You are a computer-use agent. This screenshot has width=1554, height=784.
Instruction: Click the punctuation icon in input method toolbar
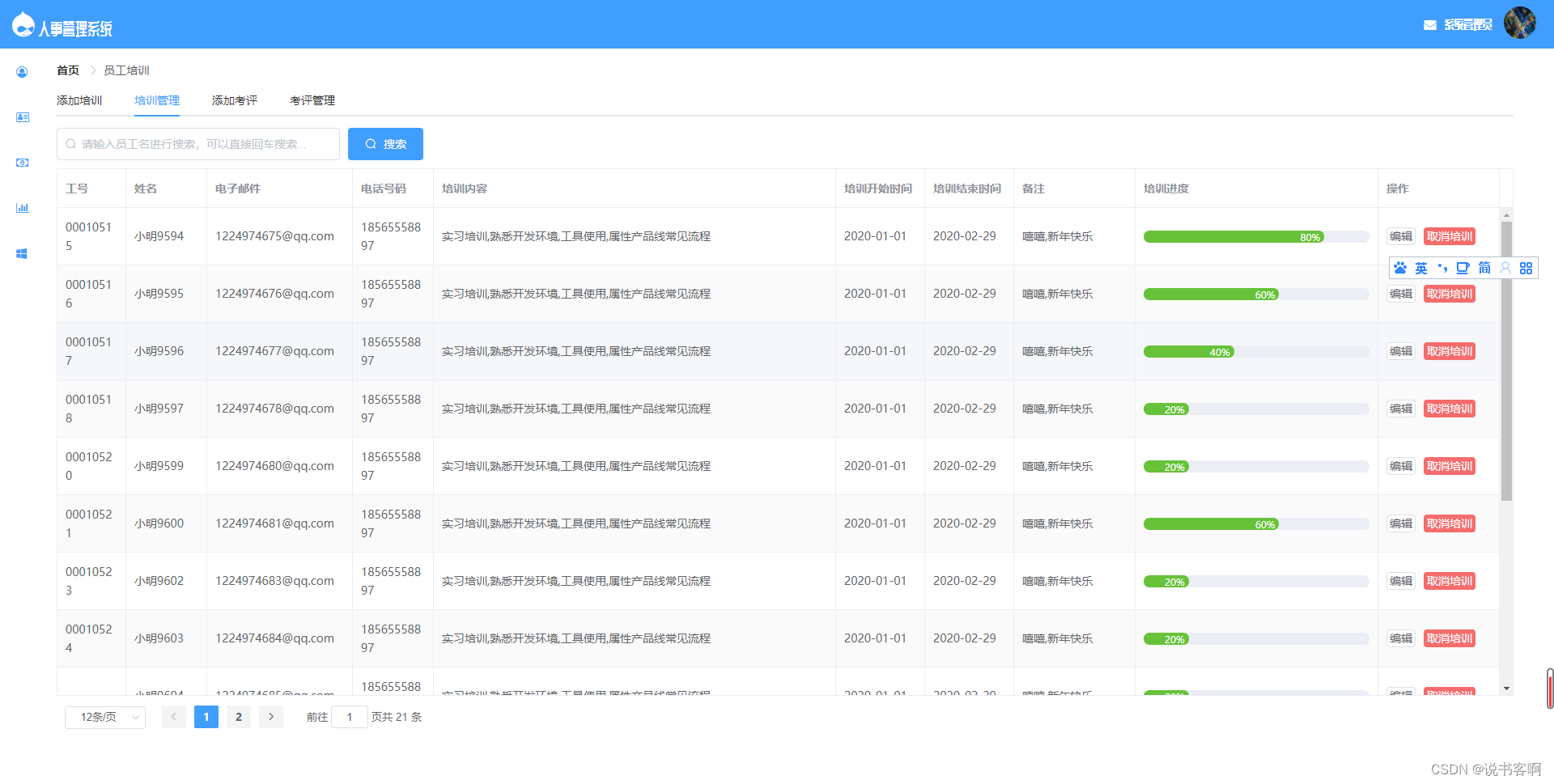click(1442, 268)
